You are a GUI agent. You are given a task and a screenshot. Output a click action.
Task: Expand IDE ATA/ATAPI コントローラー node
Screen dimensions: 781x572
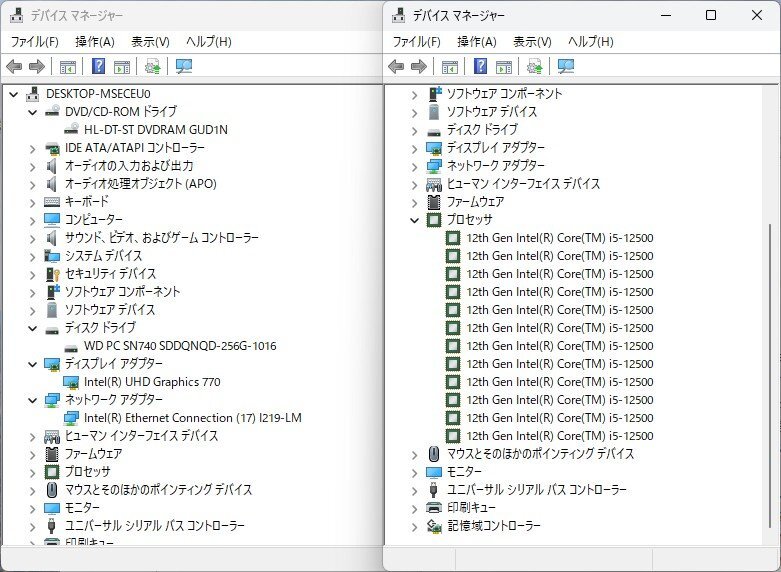click(x=33, y=148)
